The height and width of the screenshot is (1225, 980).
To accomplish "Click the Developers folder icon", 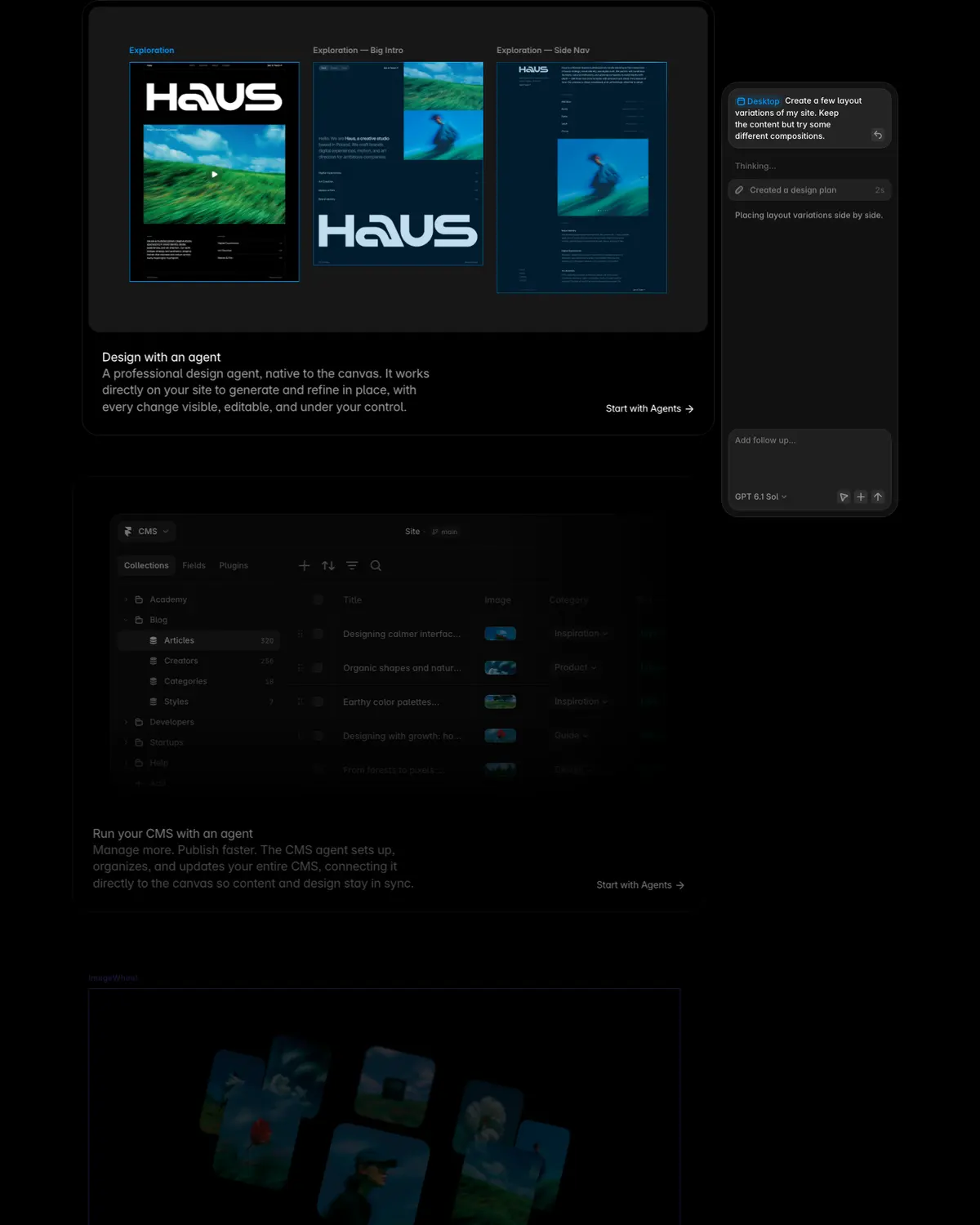I will point(139,722).
